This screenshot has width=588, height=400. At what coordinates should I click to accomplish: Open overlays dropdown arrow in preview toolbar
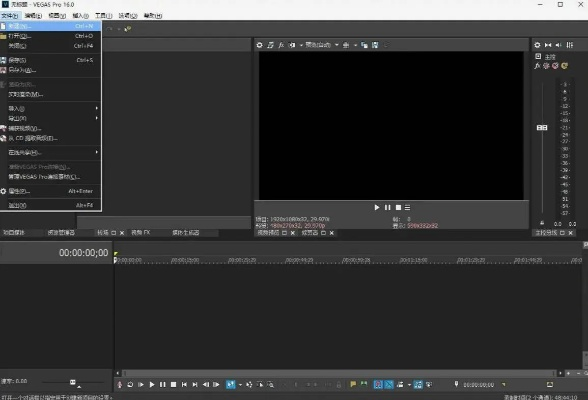[x=355, y=45]
